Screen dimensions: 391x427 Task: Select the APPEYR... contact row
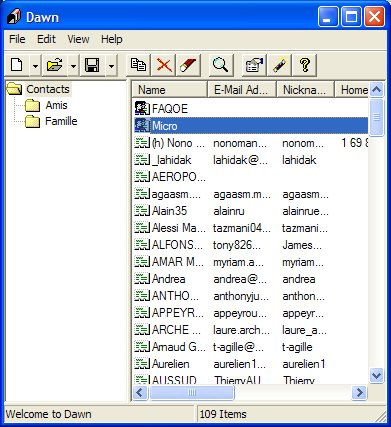[251, 313]
